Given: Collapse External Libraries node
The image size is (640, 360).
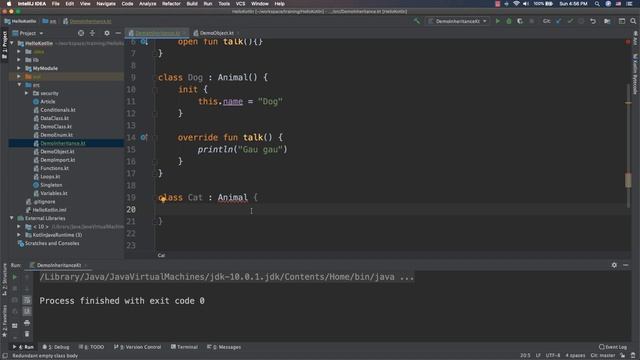Looking at the screenshot, I should coord(12,218).
